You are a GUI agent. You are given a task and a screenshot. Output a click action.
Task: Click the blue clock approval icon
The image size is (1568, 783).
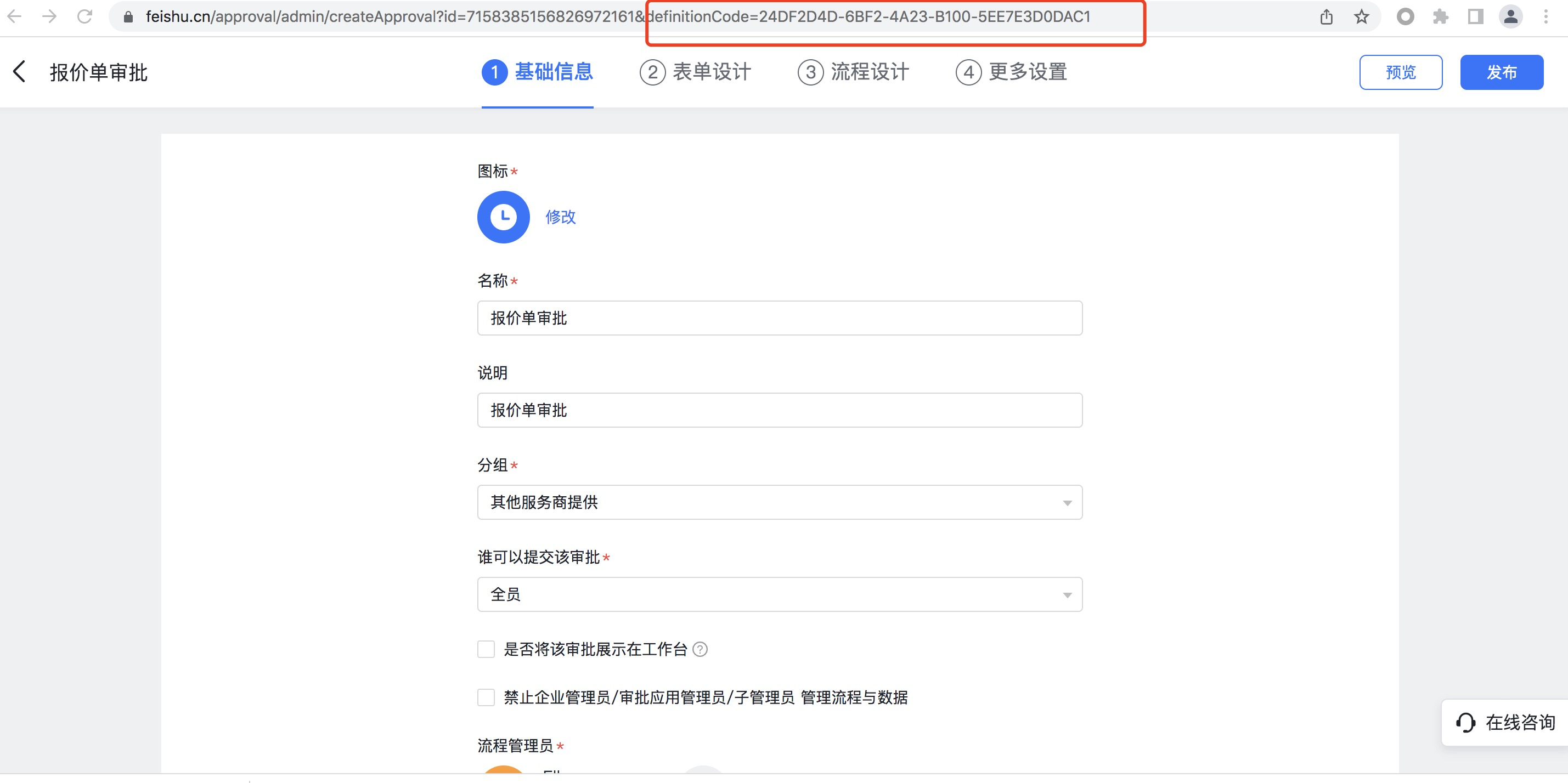point(504,217)
